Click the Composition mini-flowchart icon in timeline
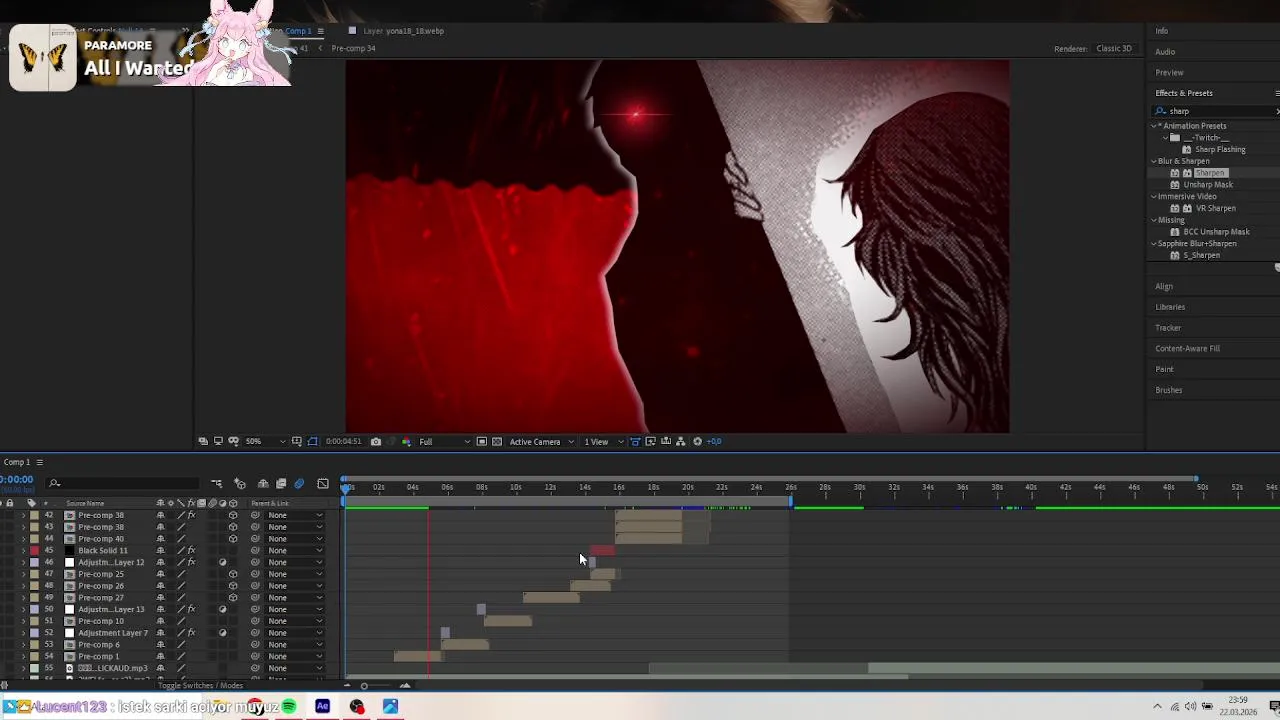 216,484
